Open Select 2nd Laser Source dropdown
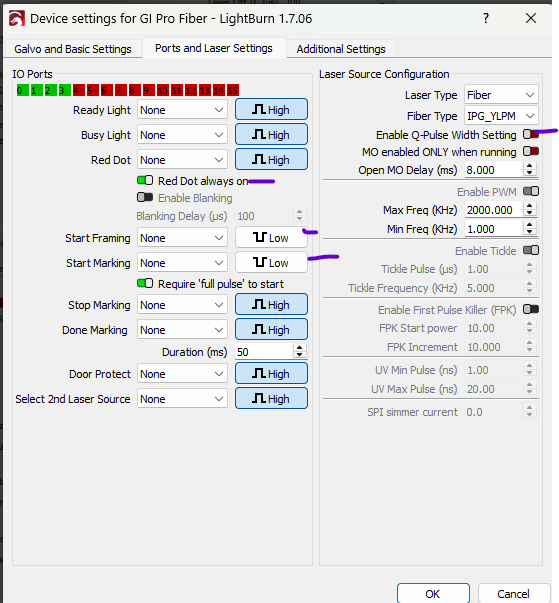559x603 pixels. (182, 399)
